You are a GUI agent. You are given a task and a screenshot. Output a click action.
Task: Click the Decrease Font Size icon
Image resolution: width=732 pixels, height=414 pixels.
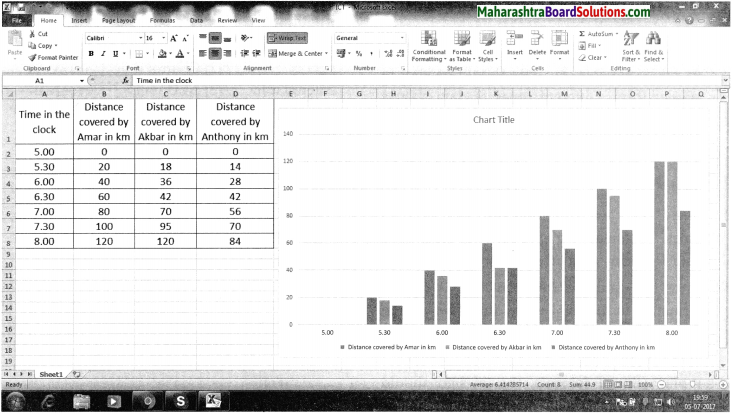tap(185, 38)
